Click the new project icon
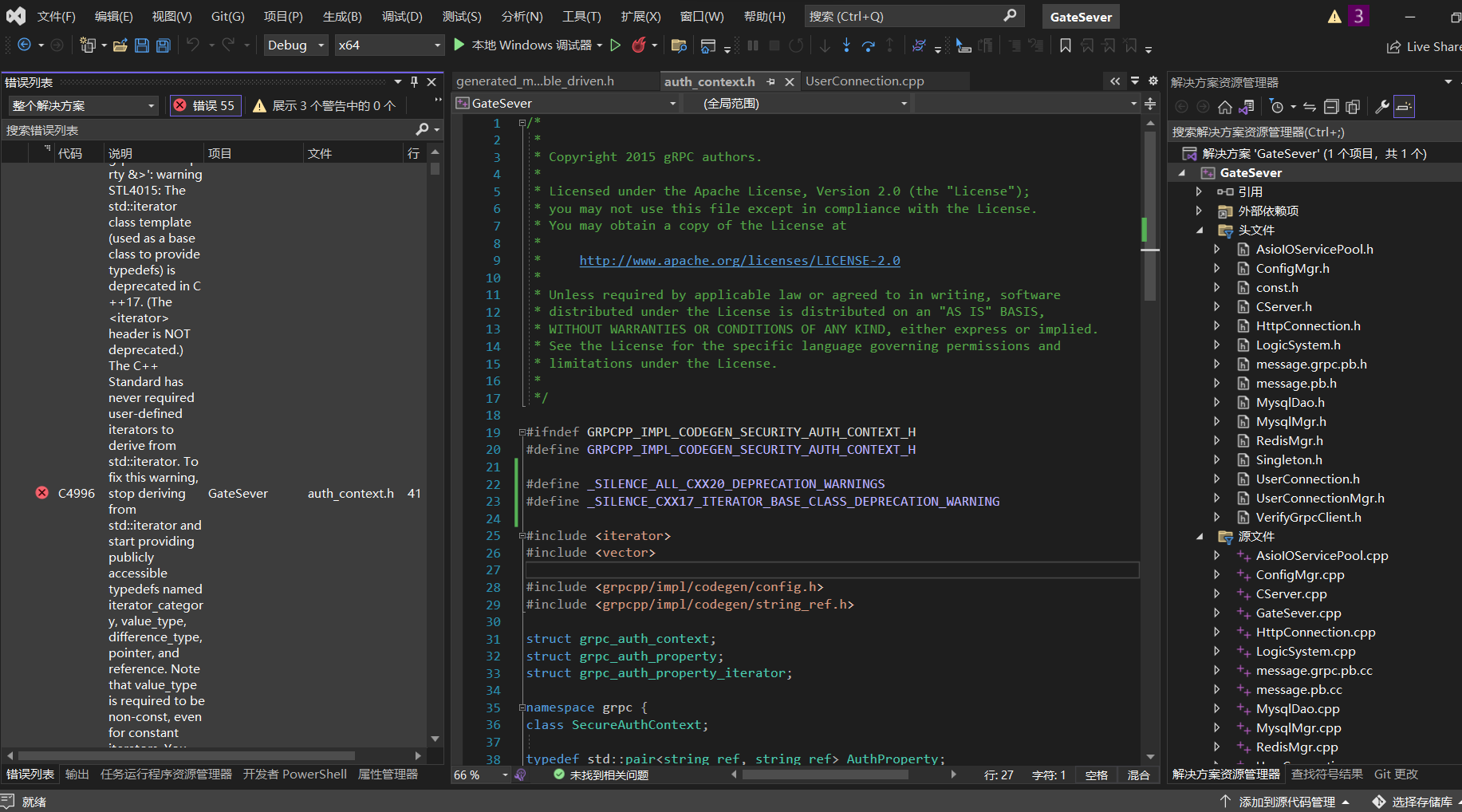 pyautogui.click(x=88, y=45)
